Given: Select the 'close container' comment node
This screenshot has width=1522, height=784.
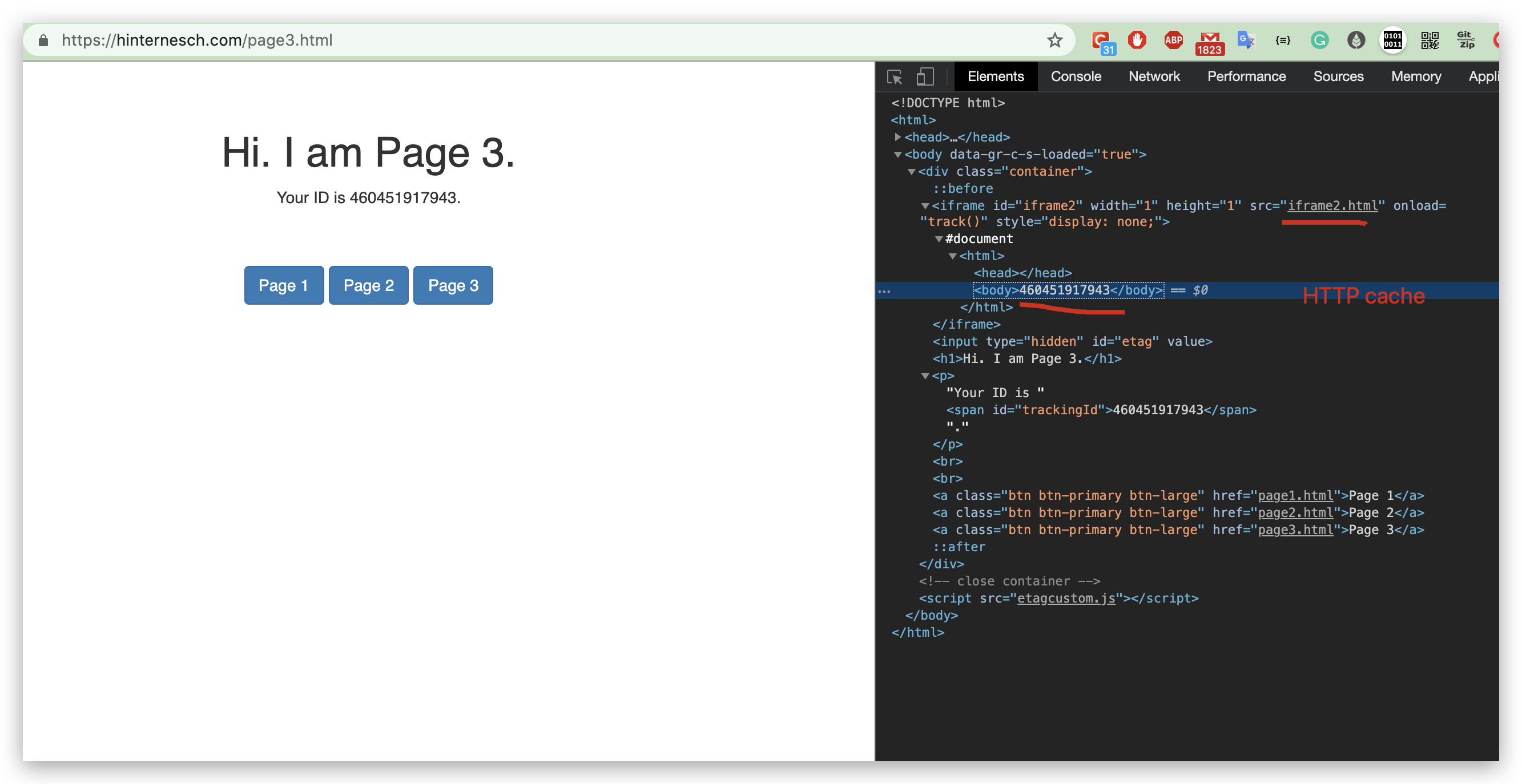Looking at the screenshot, I should pyautogui.click(x=1009, y=581).
